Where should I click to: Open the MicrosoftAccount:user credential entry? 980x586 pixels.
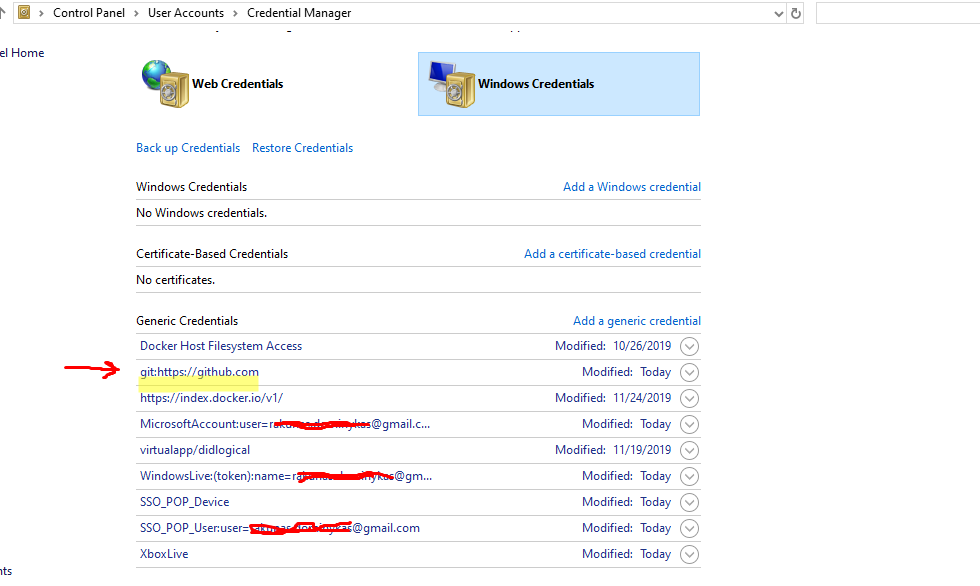tap(285, 424)
